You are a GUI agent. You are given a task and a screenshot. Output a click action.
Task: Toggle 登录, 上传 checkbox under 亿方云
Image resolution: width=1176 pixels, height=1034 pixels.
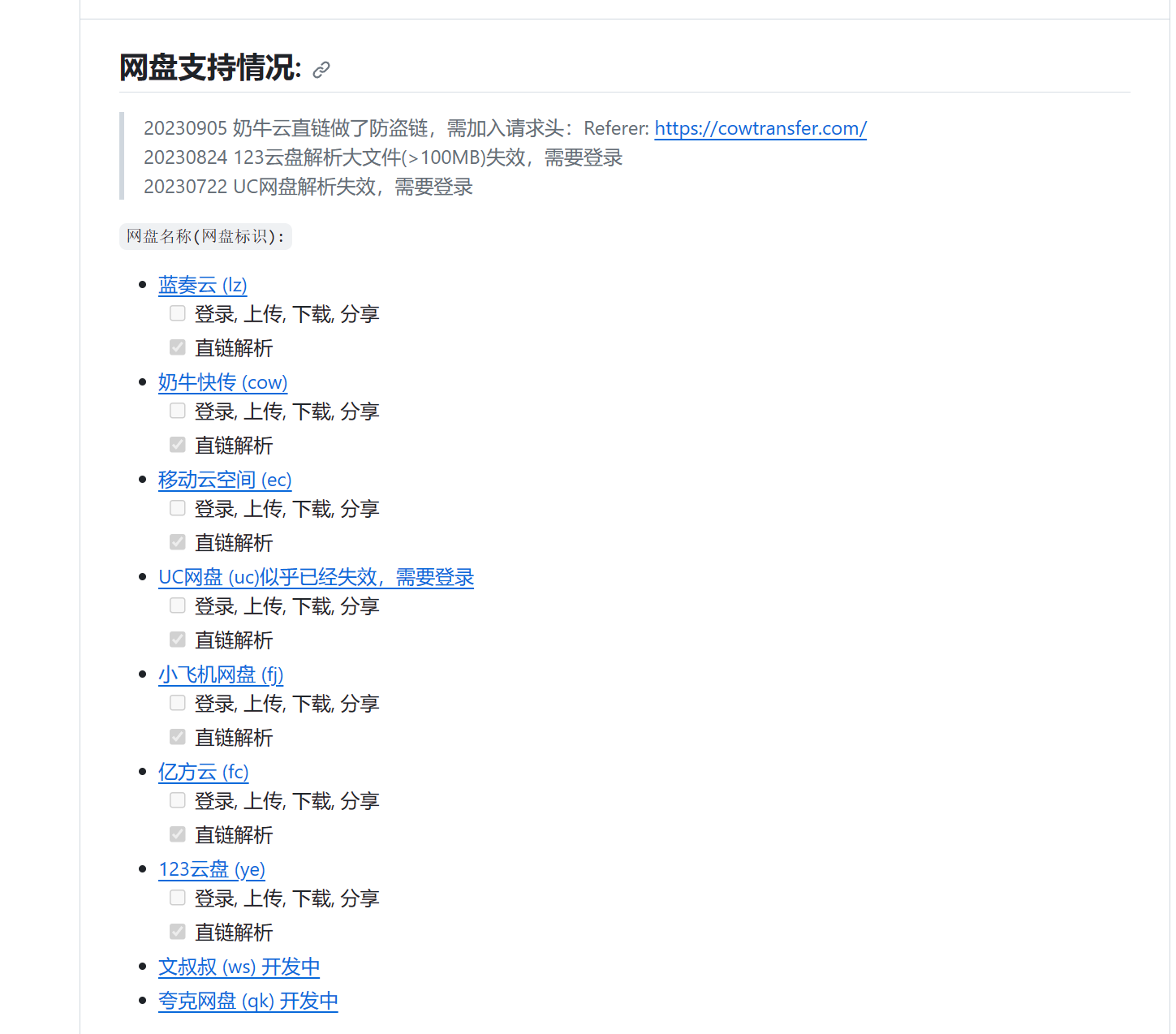(x=178, y=800)
